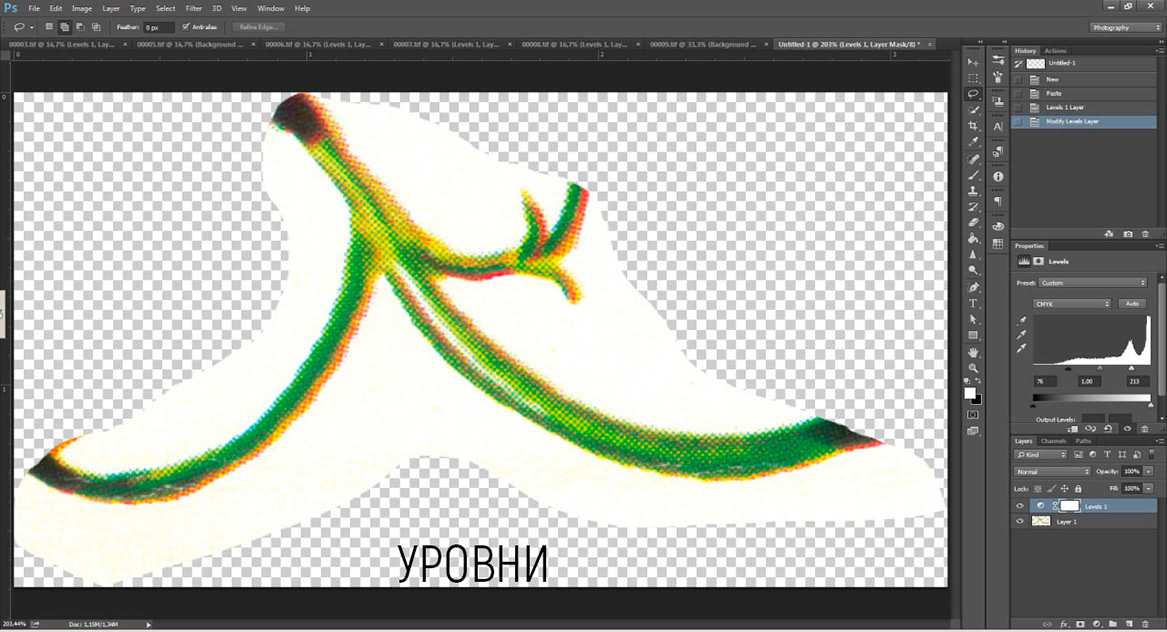The height and width of the screenshot is (632, 1167).
Task: Open the CMYK channel dropdown
Action: point(1072,304)
